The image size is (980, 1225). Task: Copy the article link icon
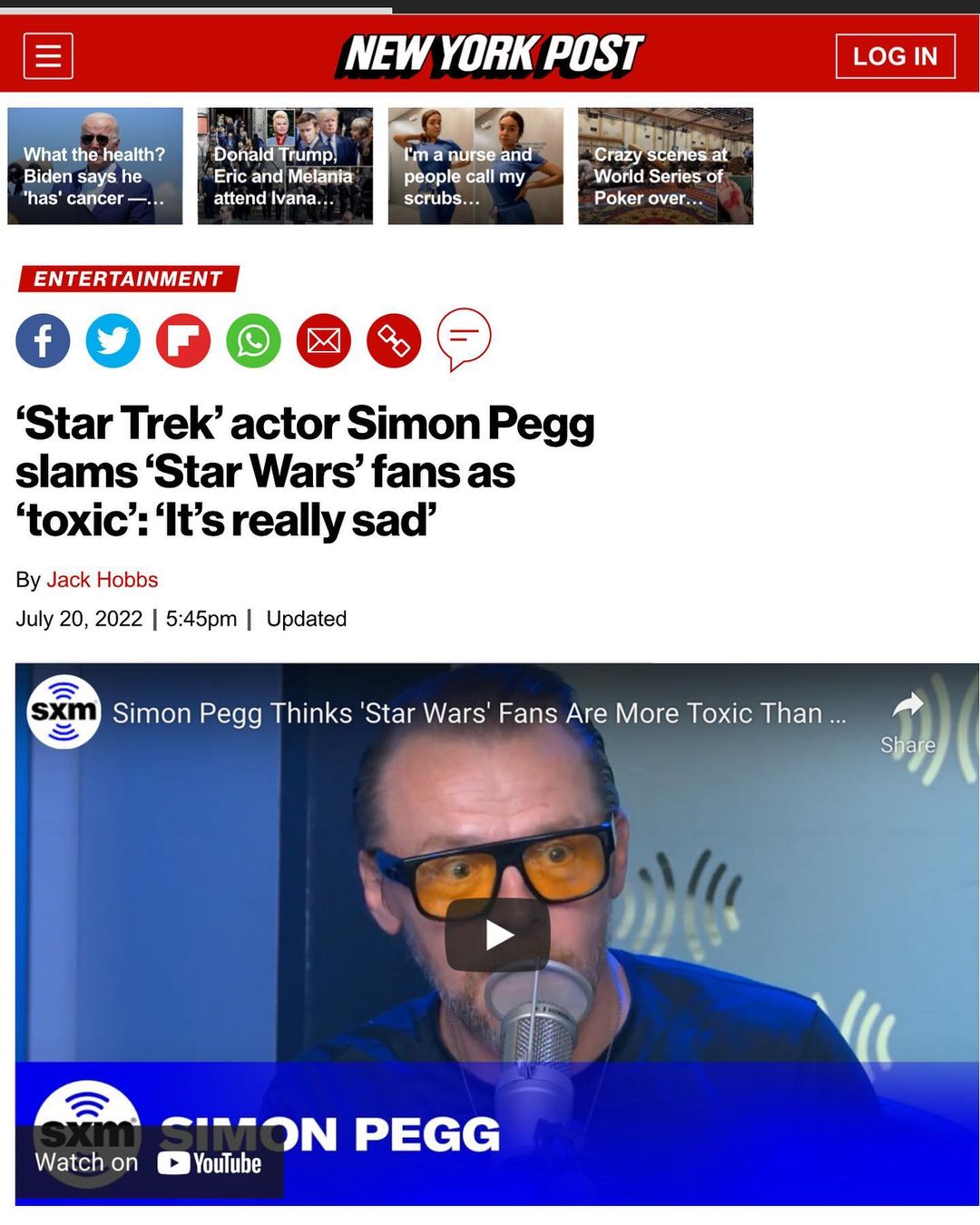click(394, 341)
